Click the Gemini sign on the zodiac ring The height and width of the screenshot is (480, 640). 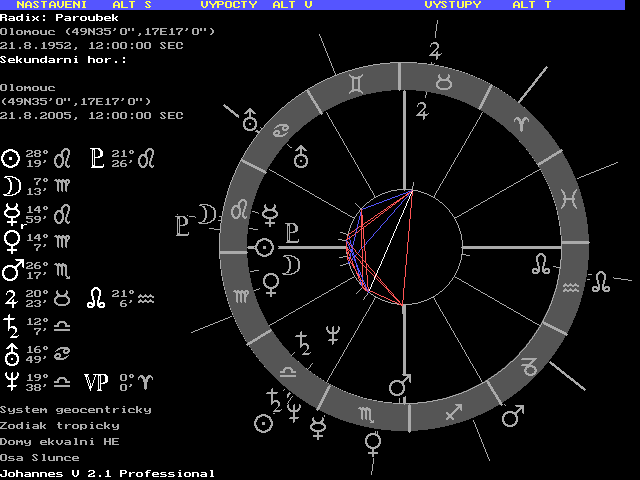(x=357, y=83)
